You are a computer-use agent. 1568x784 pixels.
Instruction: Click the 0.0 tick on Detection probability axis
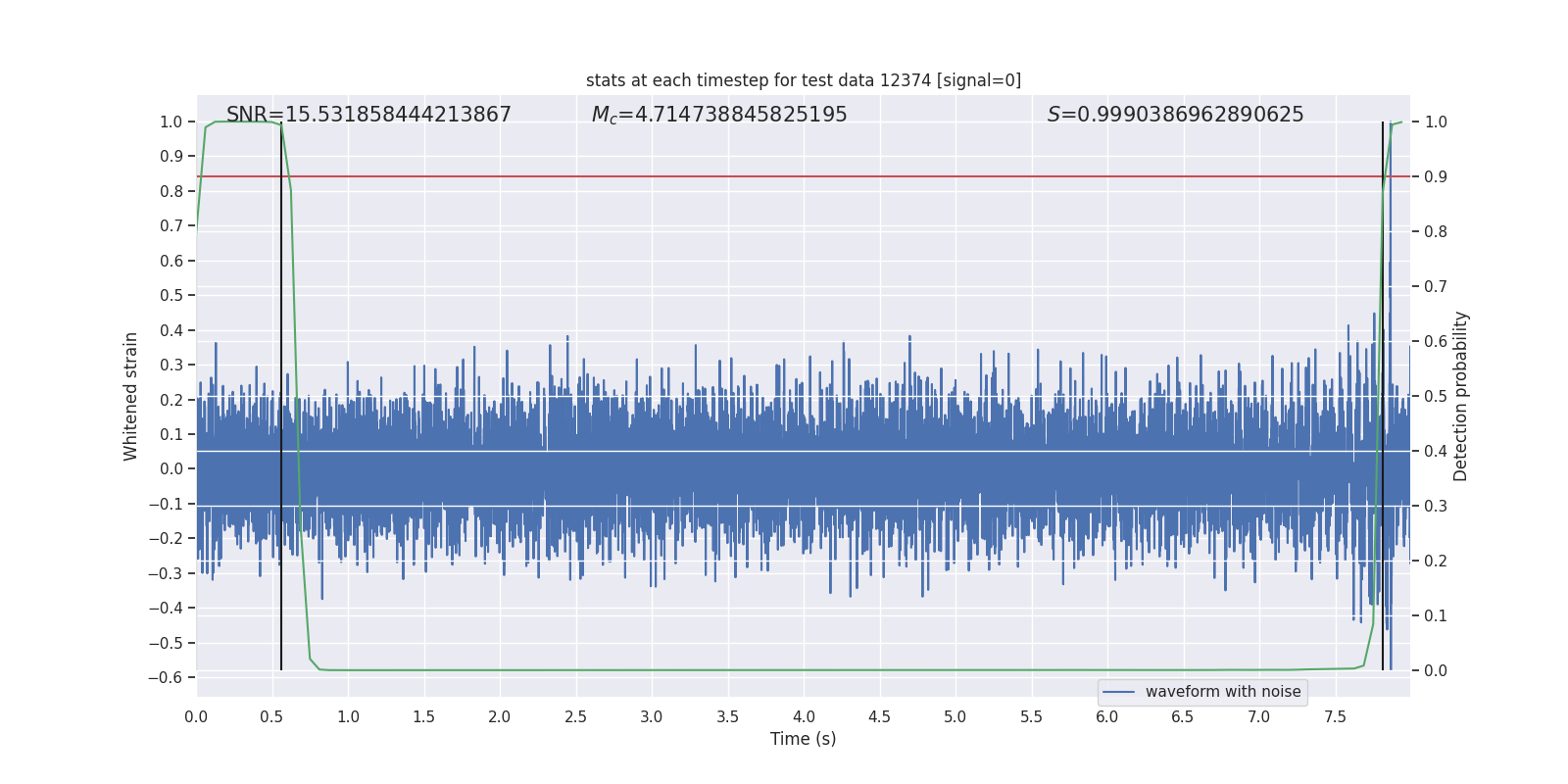[x=1436, y=670]
